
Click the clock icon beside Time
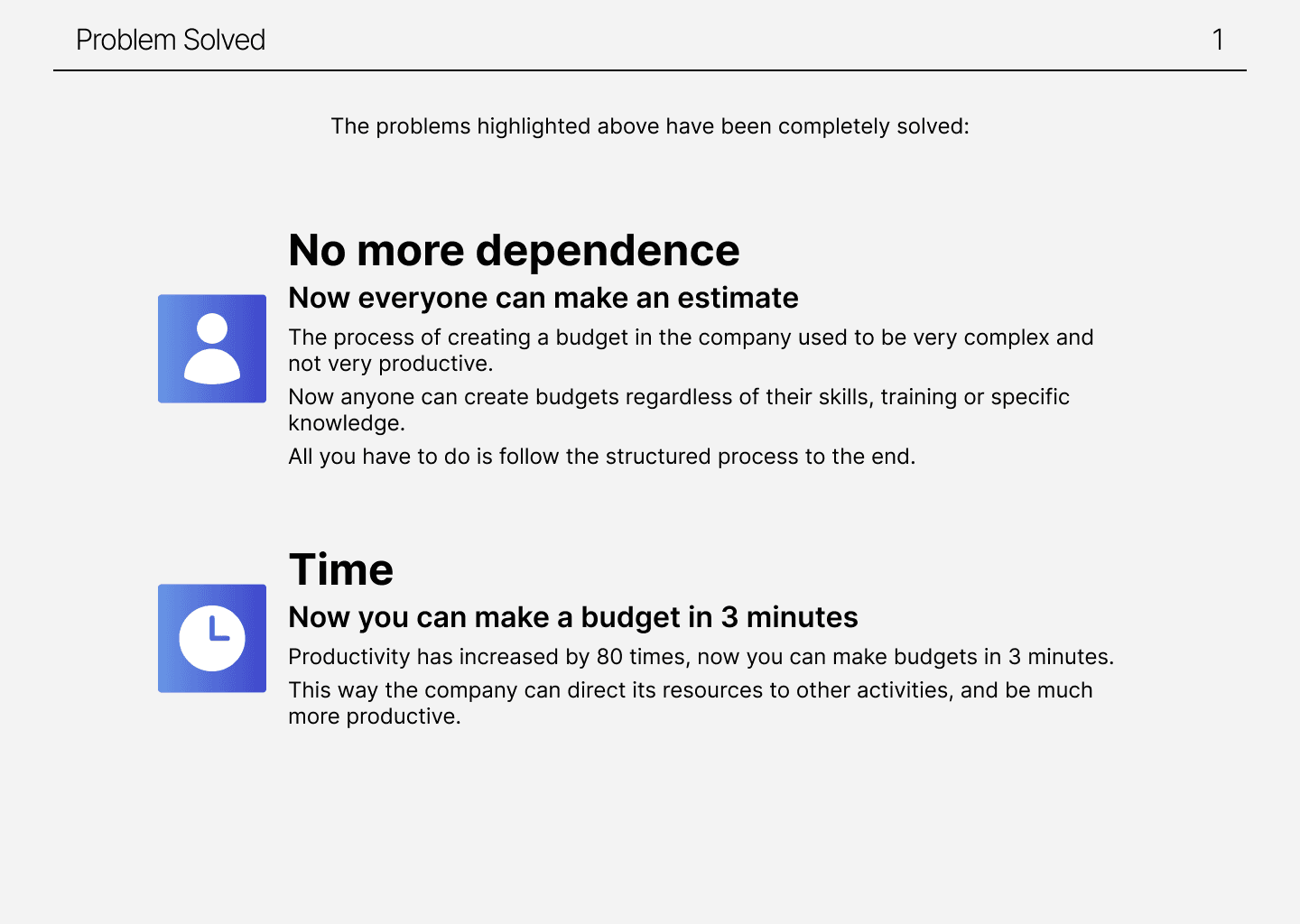[x=212, y=638]
